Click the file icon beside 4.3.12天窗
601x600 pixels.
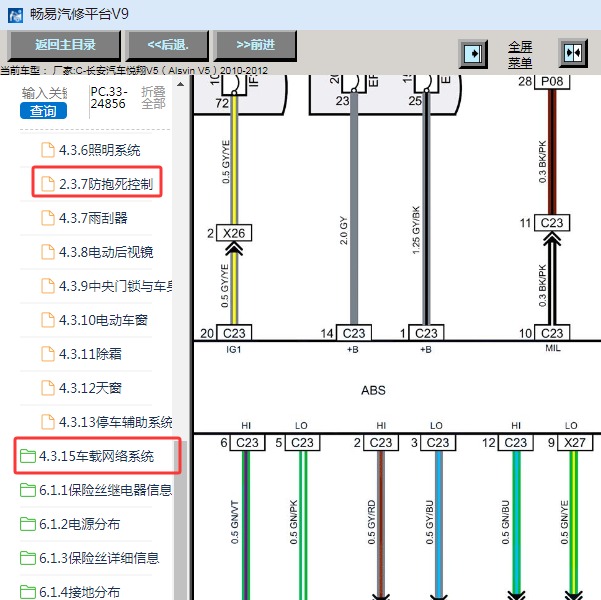[48, 388]
